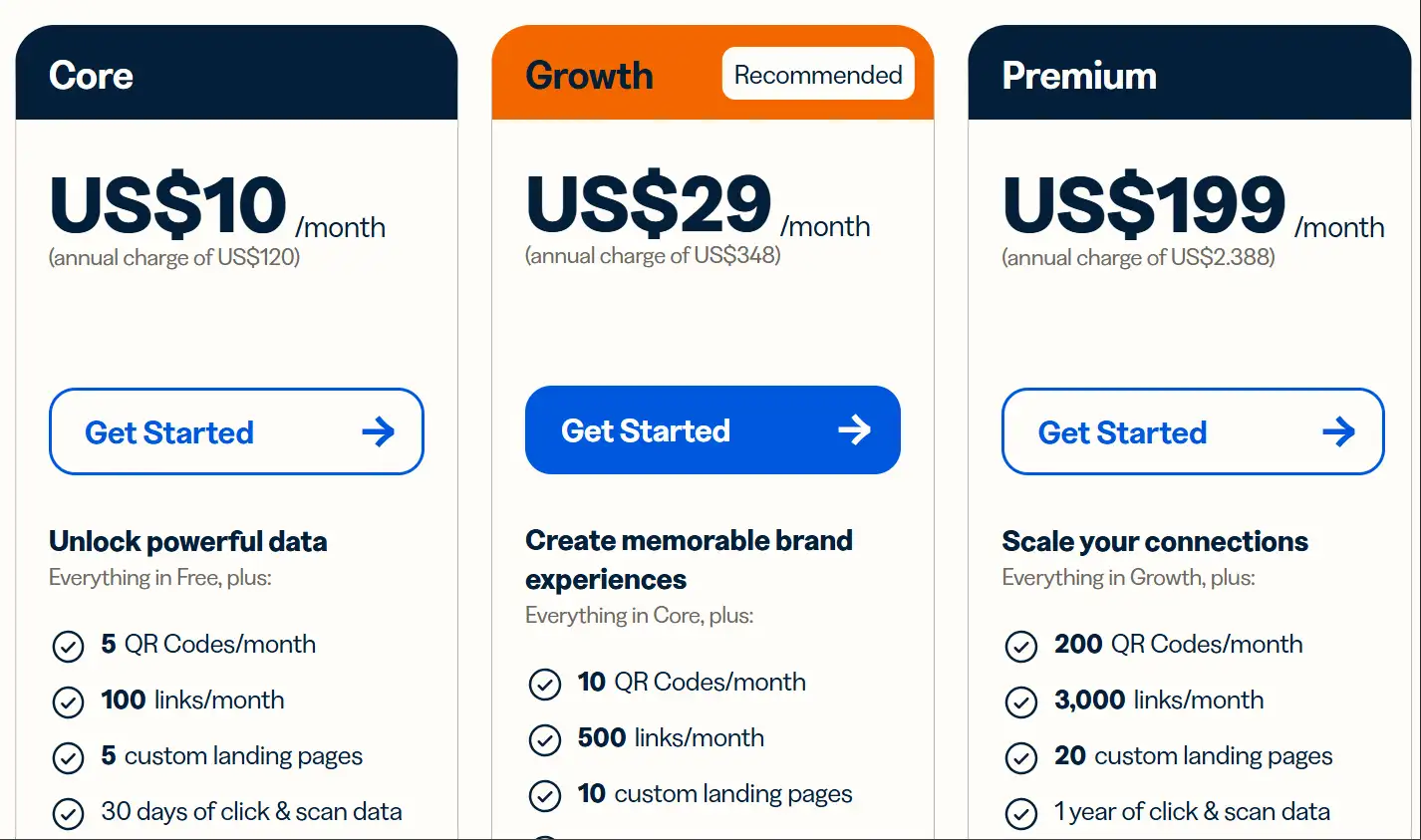Click the Recommended badge on Growth plan
The width and height of the screenshot is (1421, 840).
coord(817,75)
